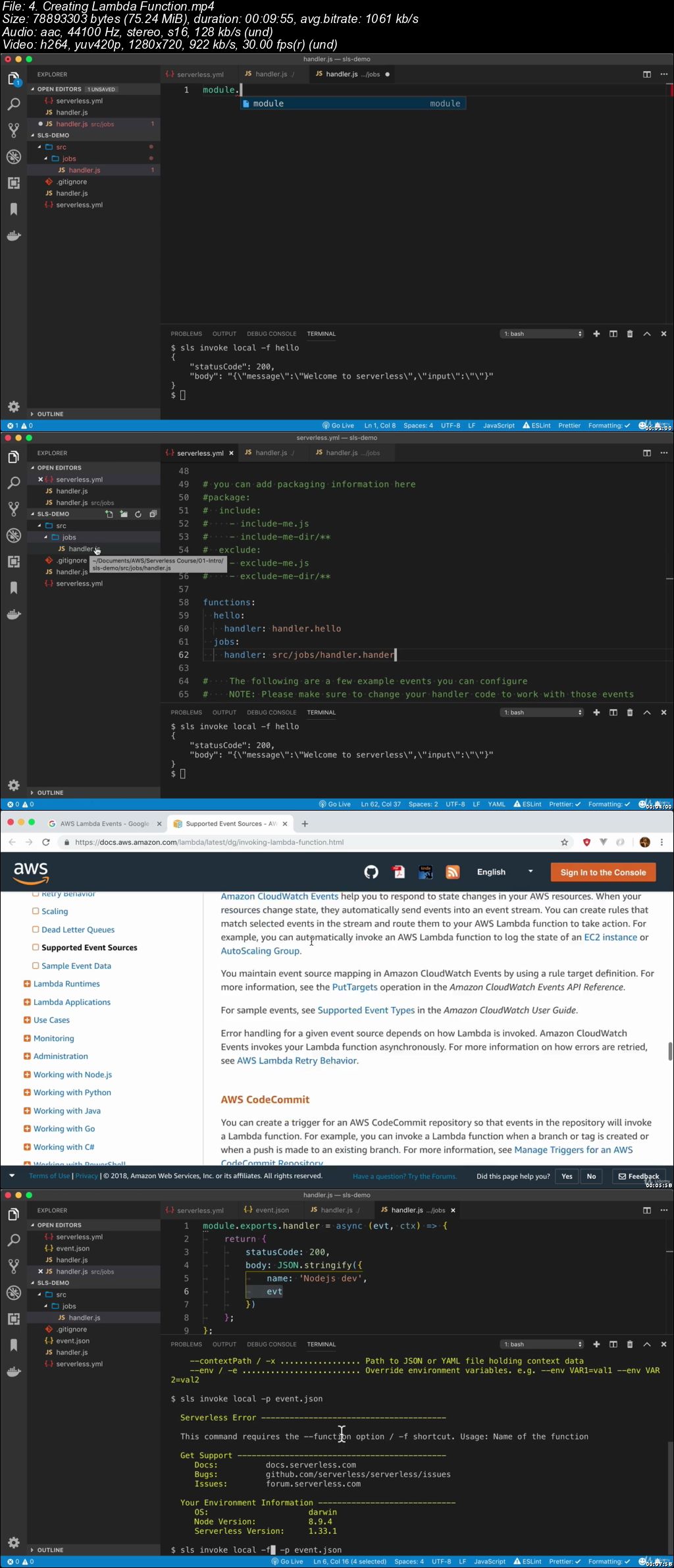Open AWS Lambda Retry Behavior link
This screenshot has height=1568, width=674.
[297, 1061]
